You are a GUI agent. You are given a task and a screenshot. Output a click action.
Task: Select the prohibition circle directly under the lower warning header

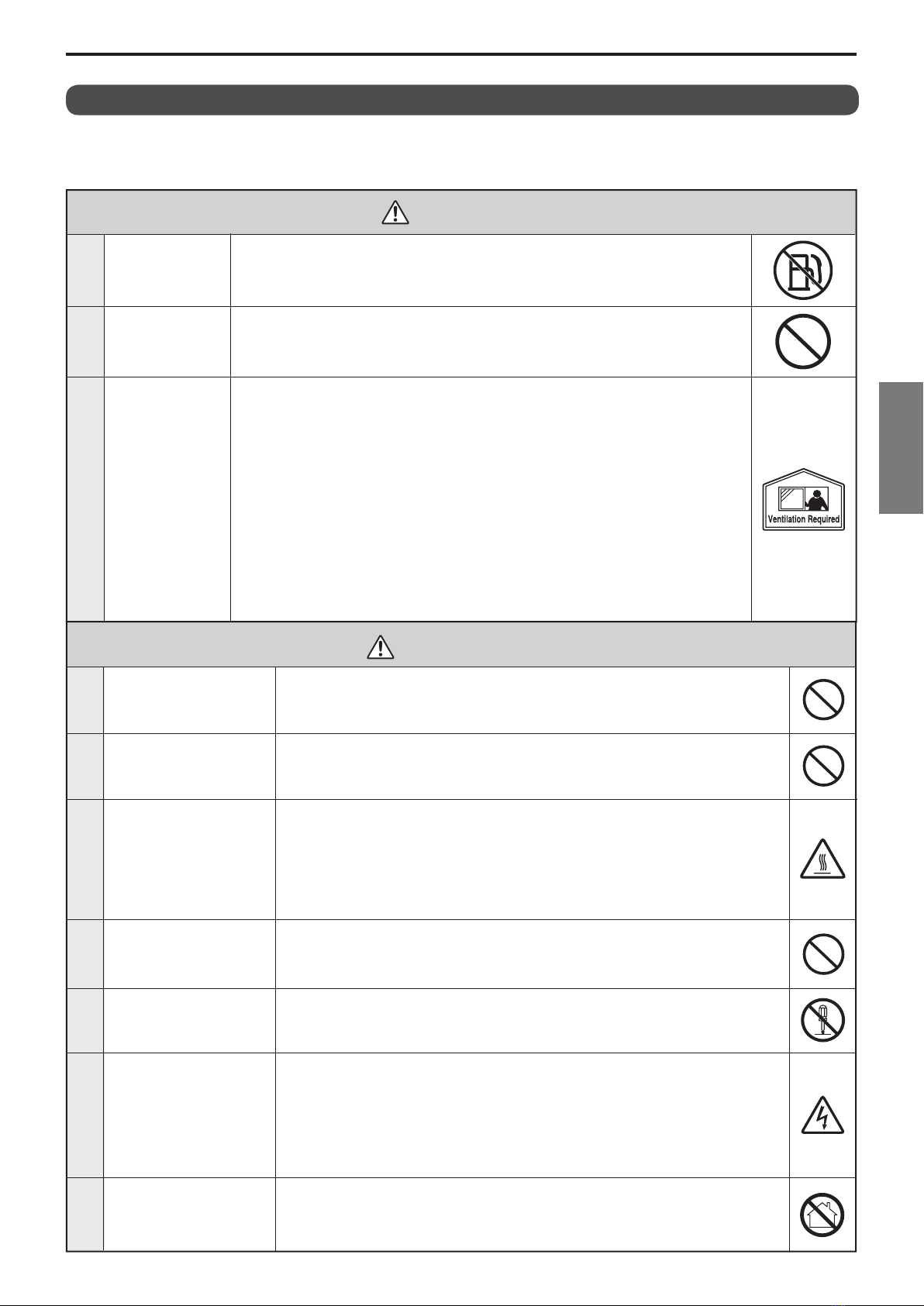823,700
